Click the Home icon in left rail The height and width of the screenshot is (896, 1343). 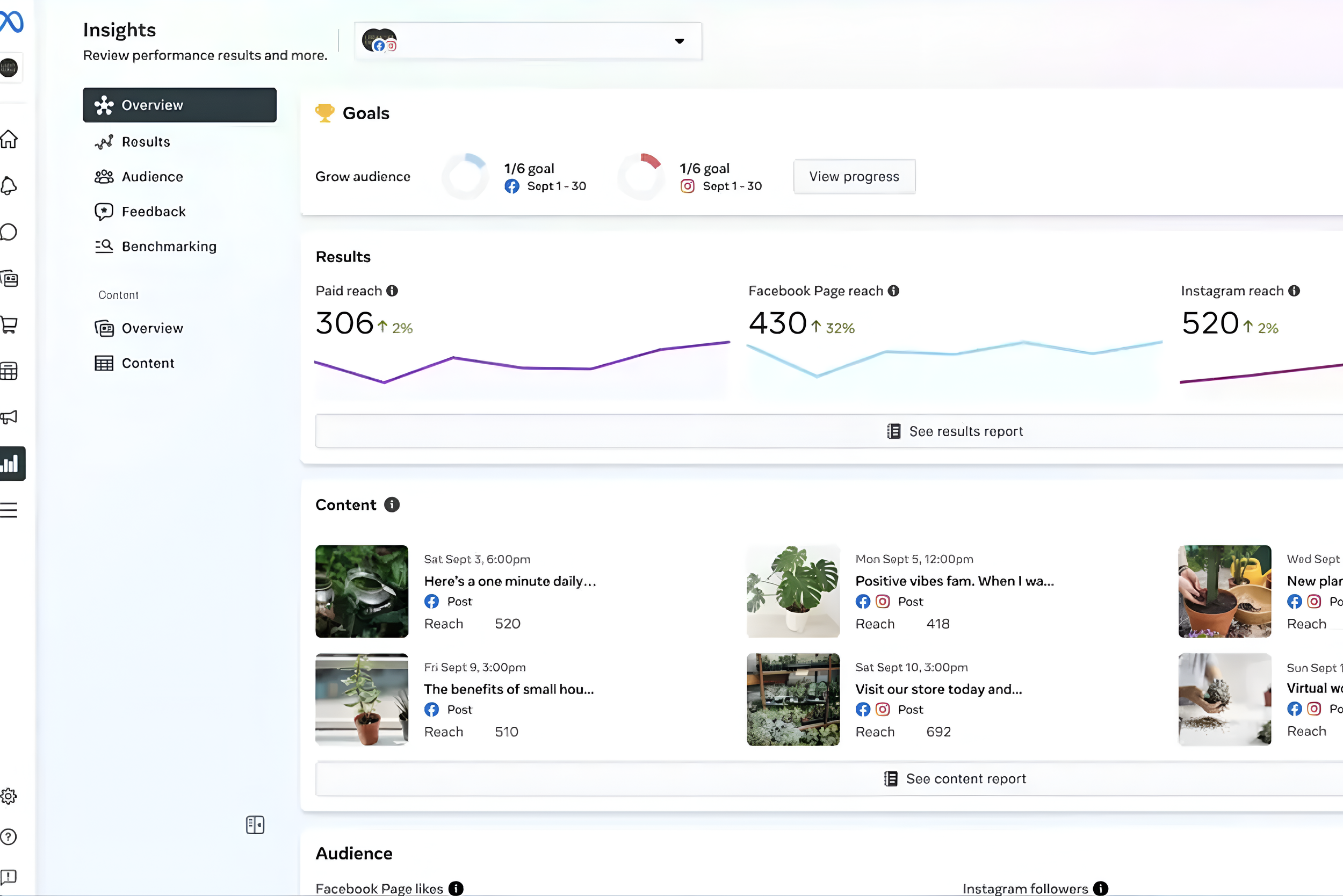coord(9,139)
